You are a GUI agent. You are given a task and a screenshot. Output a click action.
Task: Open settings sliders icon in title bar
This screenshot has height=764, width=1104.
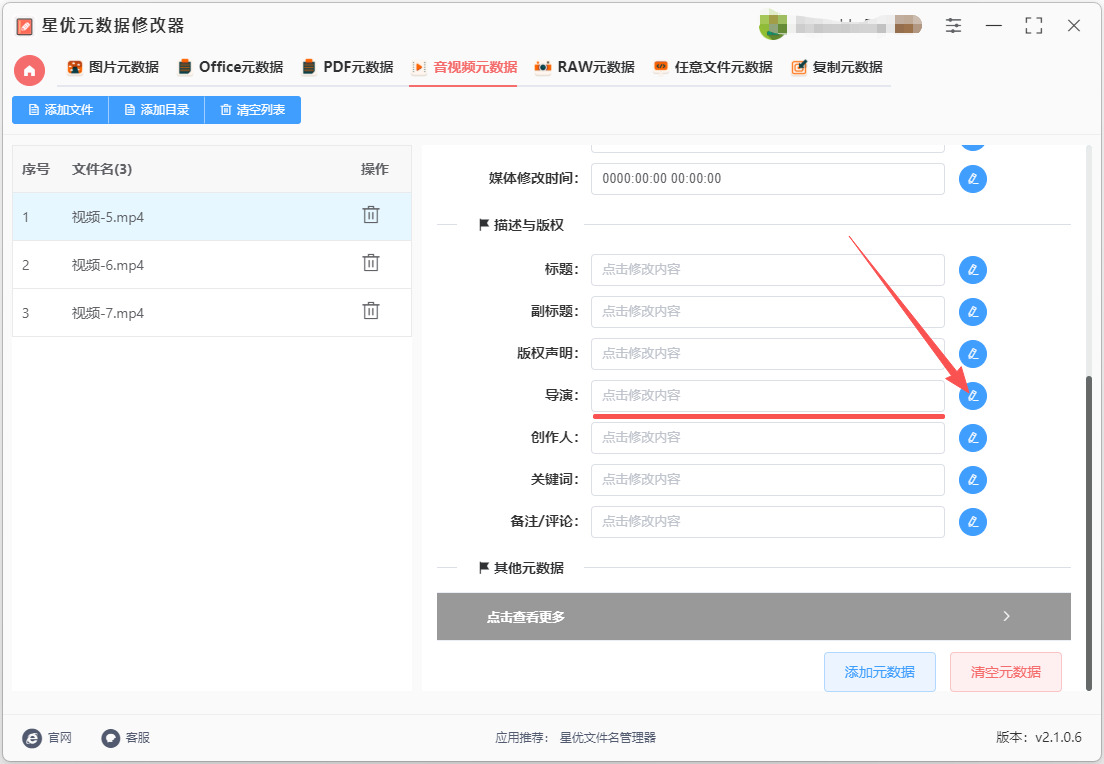953,26
